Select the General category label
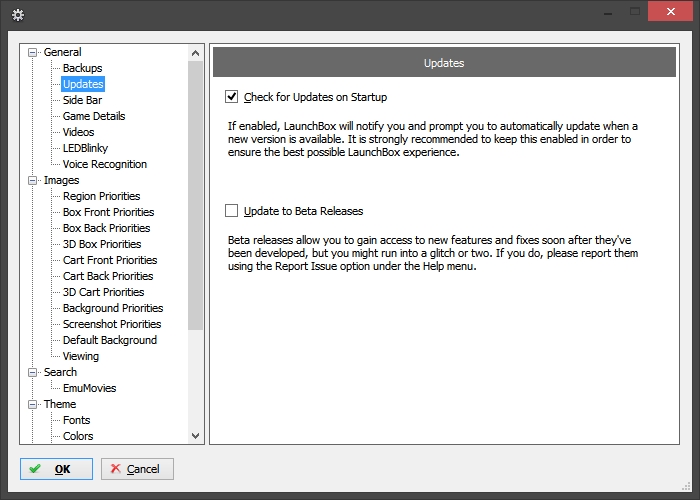Image resolution: width=700 pixels, height=500 pixels. [62, 52]
